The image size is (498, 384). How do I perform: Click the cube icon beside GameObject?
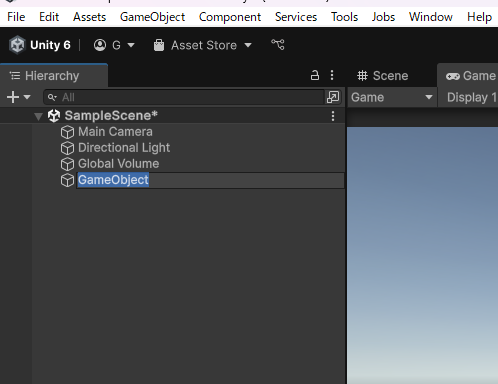(x=67, y=180)
